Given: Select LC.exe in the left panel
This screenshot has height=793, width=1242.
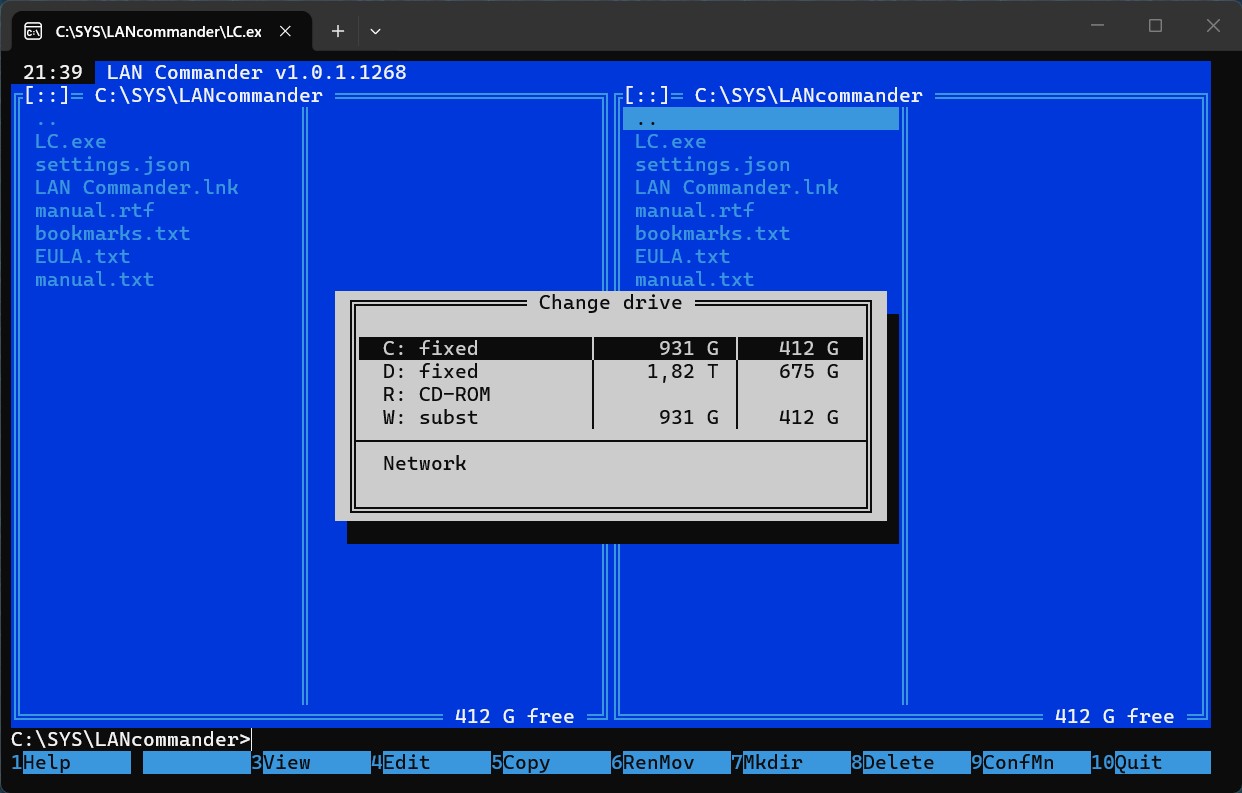Looking at the screenshot, I should click(x=71, y=142).
